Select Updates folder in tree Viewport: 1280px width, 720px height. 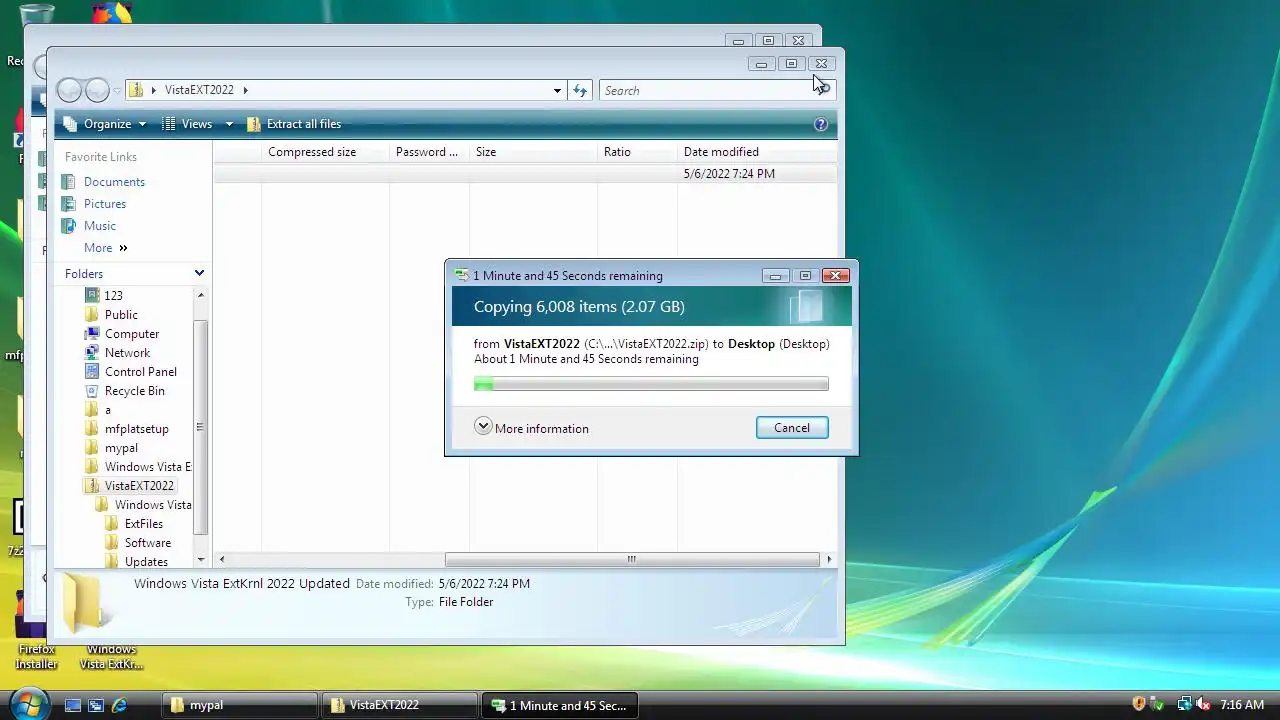146,562
